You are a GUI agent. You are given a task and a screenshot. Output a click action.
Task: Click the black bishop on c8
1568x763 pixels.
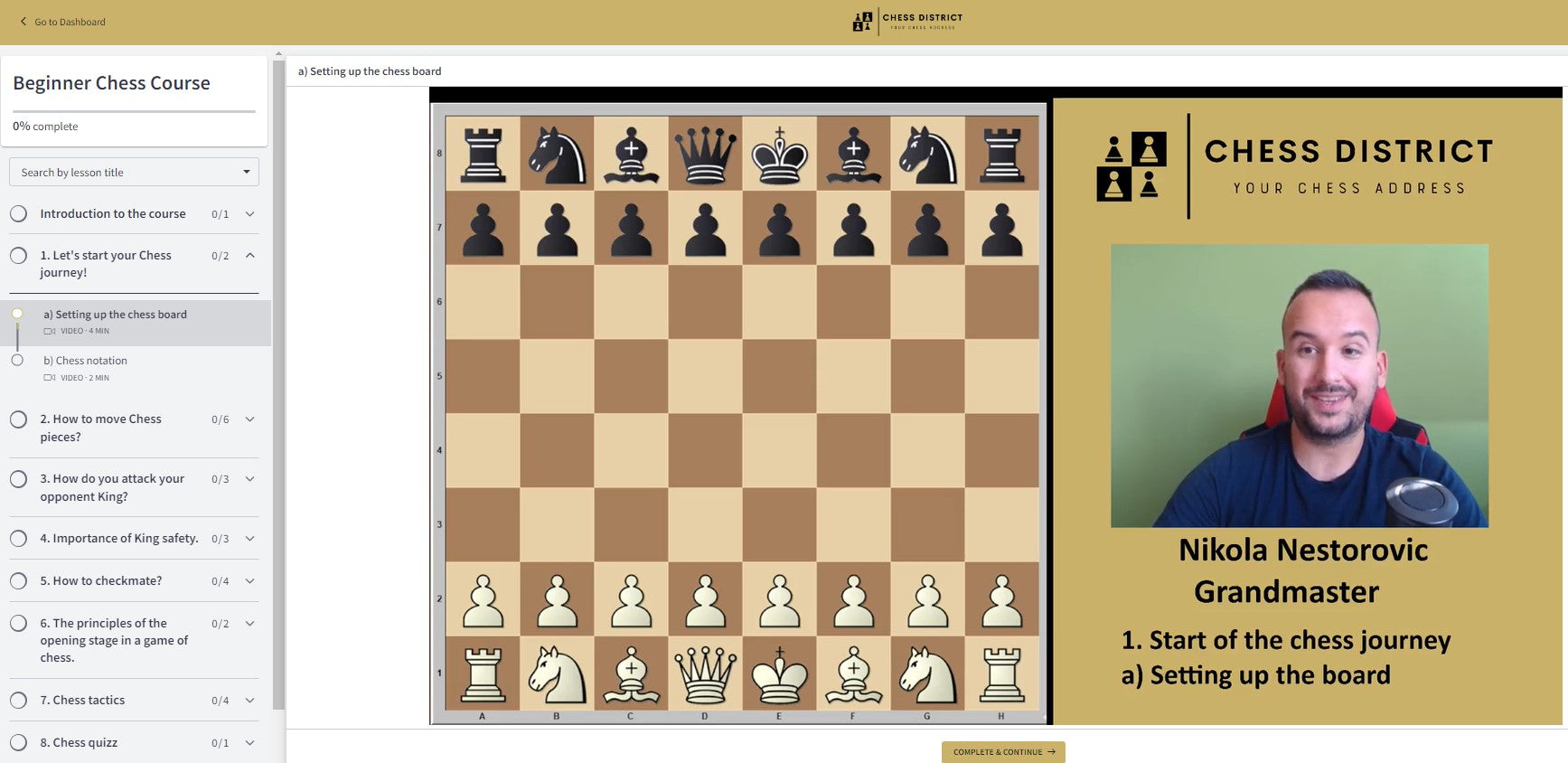tap(631, 155)
